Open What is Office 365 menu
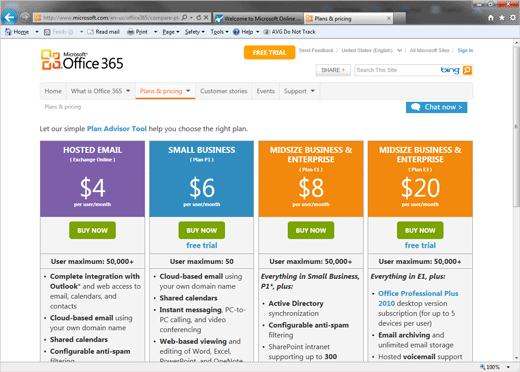The width and height of the screenshot is (520, 372). 100,91
